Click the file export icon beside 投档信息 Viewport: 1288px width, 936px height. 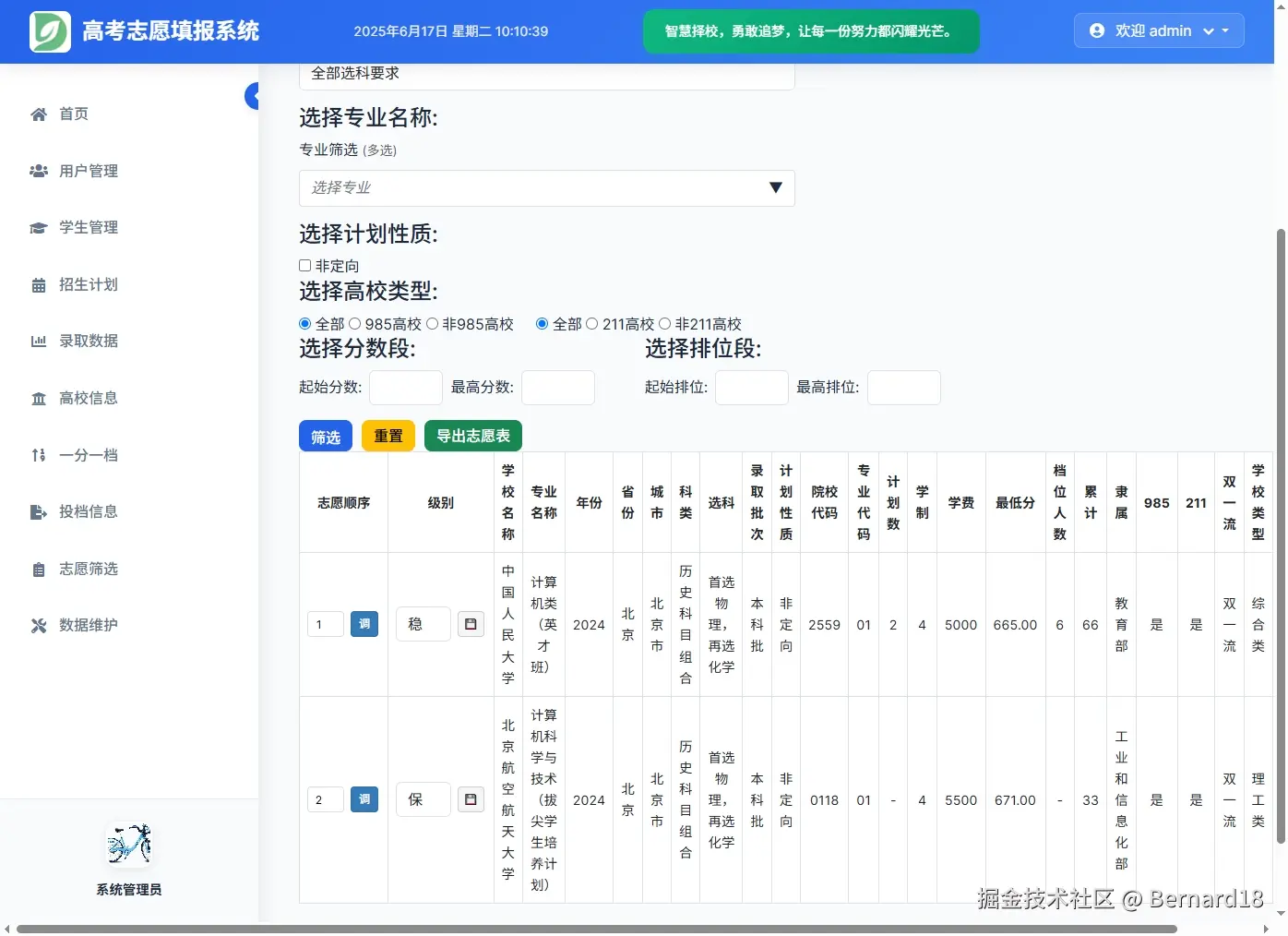point(39,512)
